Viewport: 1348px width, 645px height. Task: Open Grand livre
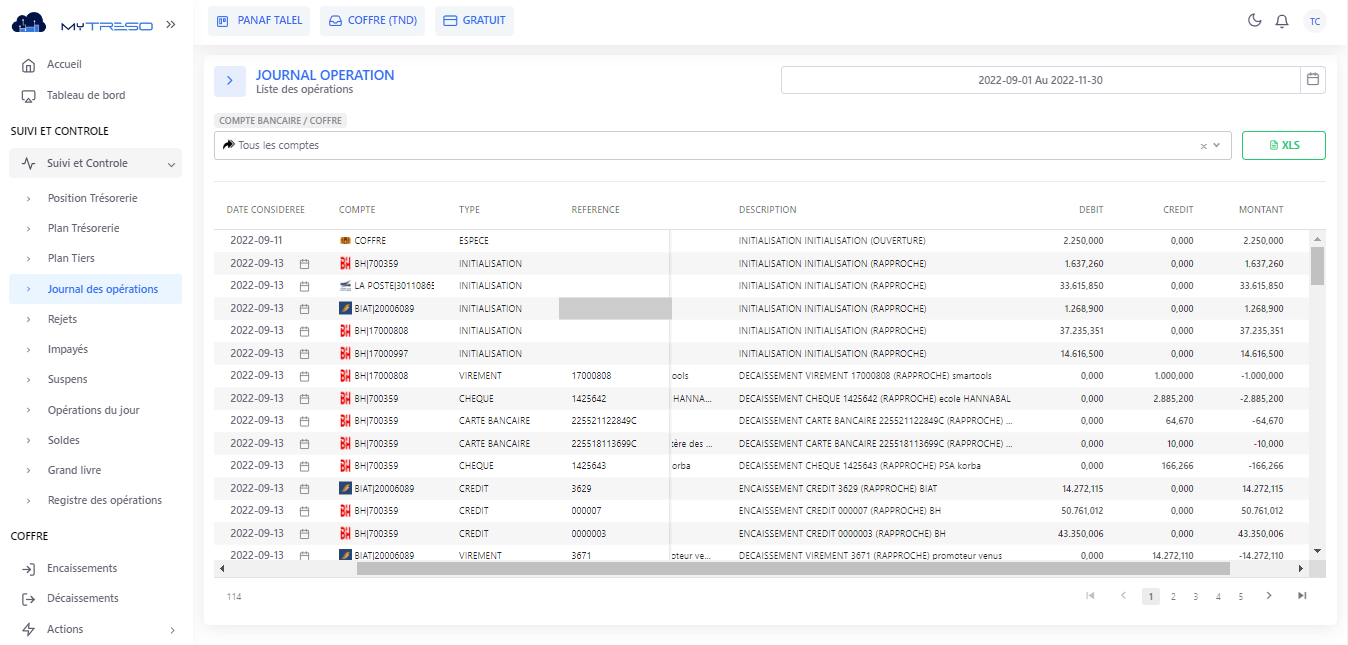click(x=74, y=470)
